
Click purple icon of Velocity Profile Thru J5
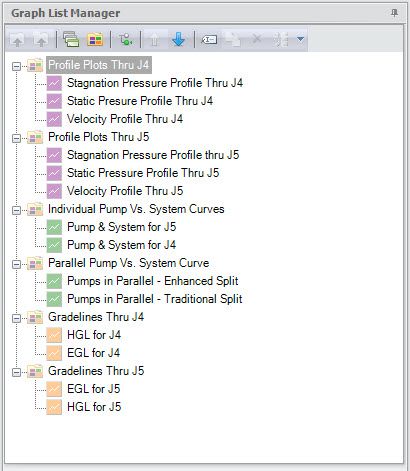point(54,191)
